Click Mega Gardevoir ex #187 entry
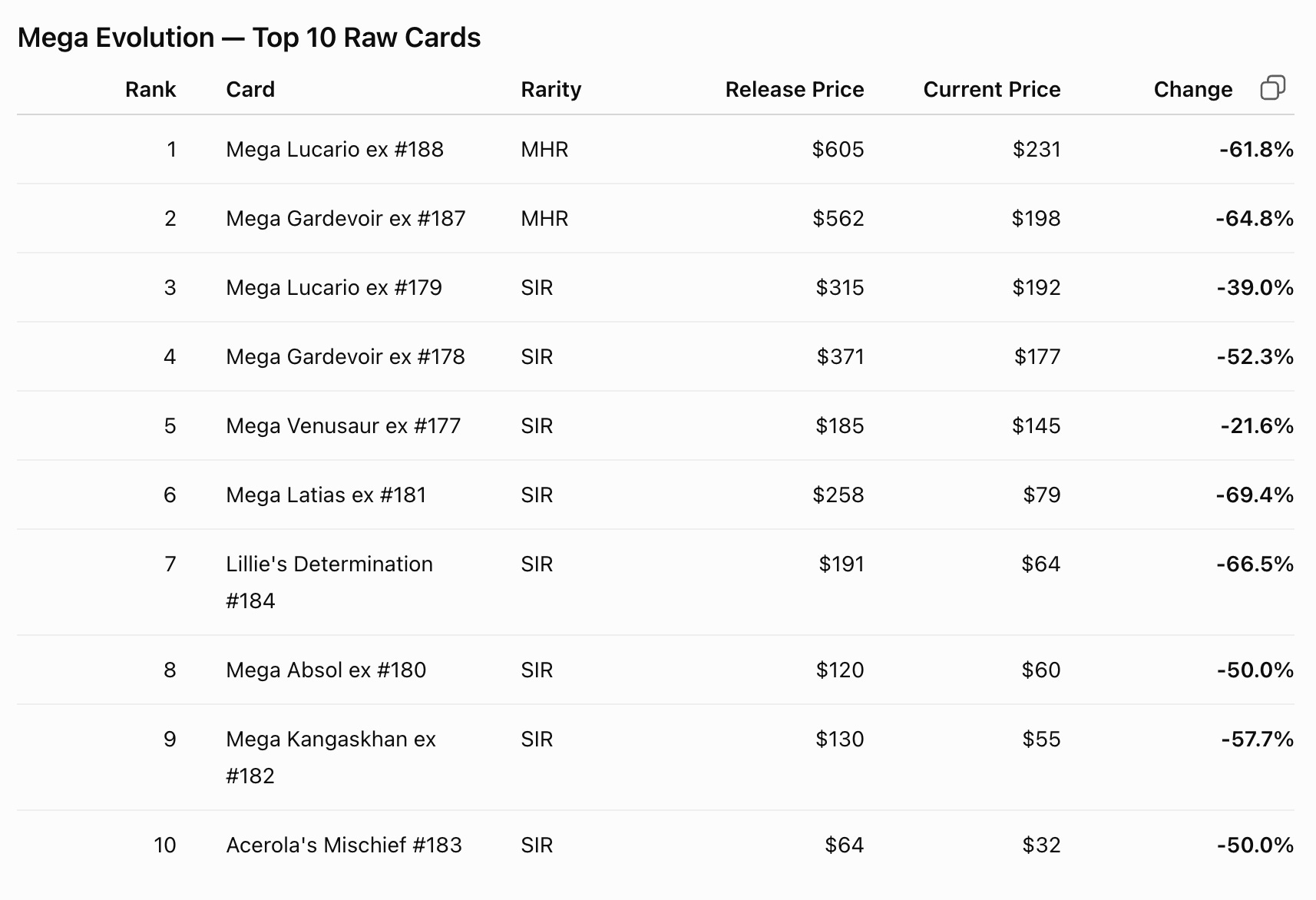The height and width of the screenshot is (900, 1316). [346, 218]
